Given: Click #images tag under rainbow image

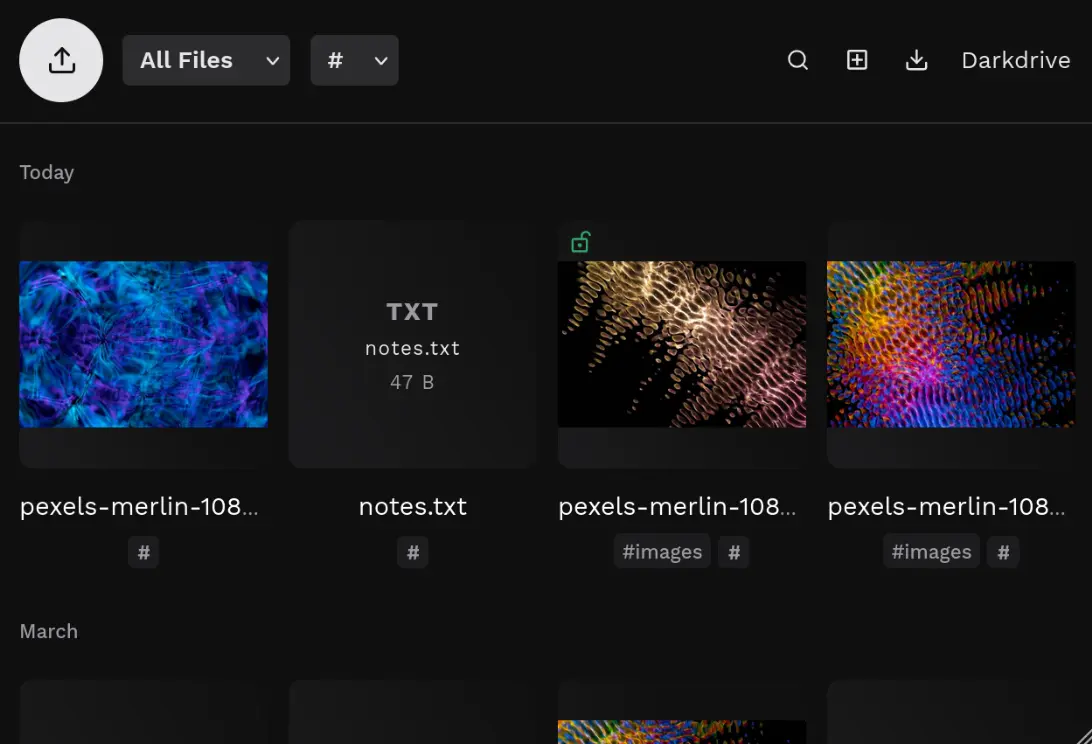Looking at the screenshot, I should [931, 552].
